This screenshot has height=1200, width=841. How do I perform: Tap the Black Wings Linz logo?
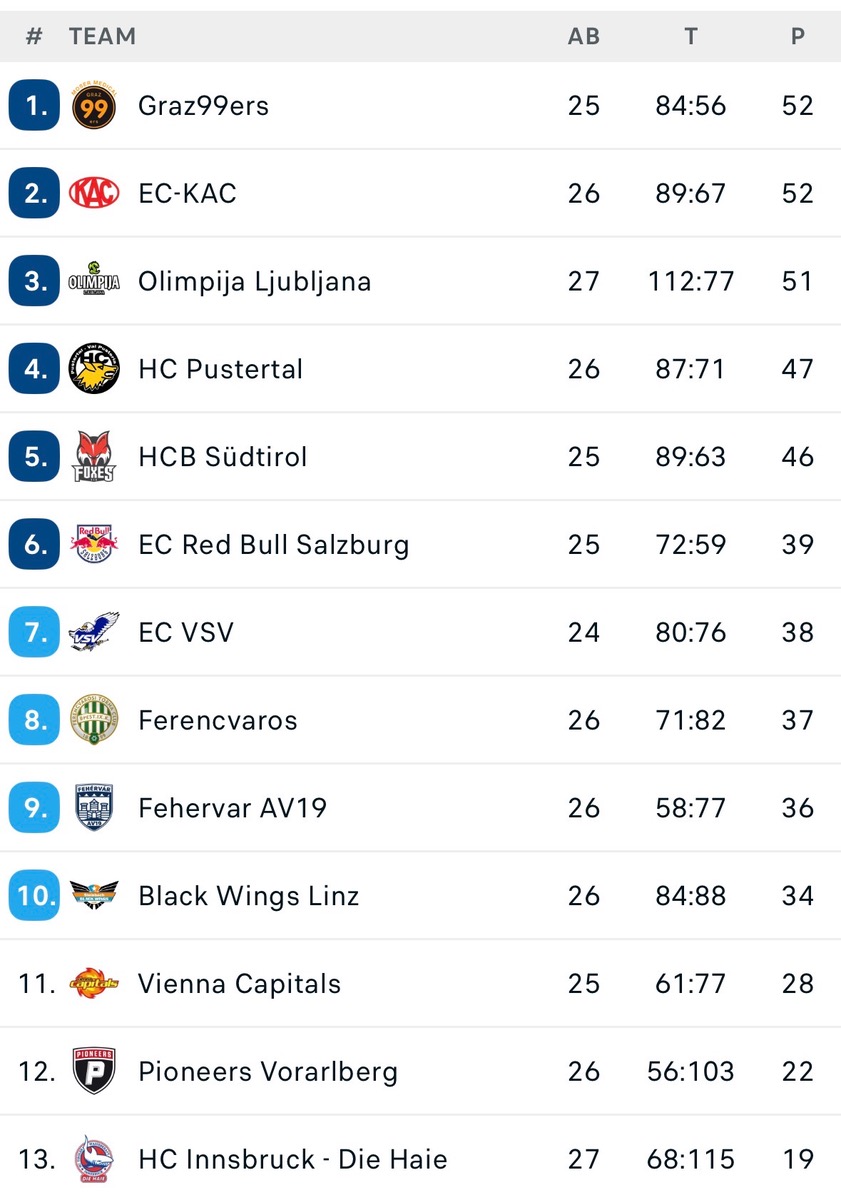coord(94,896)
